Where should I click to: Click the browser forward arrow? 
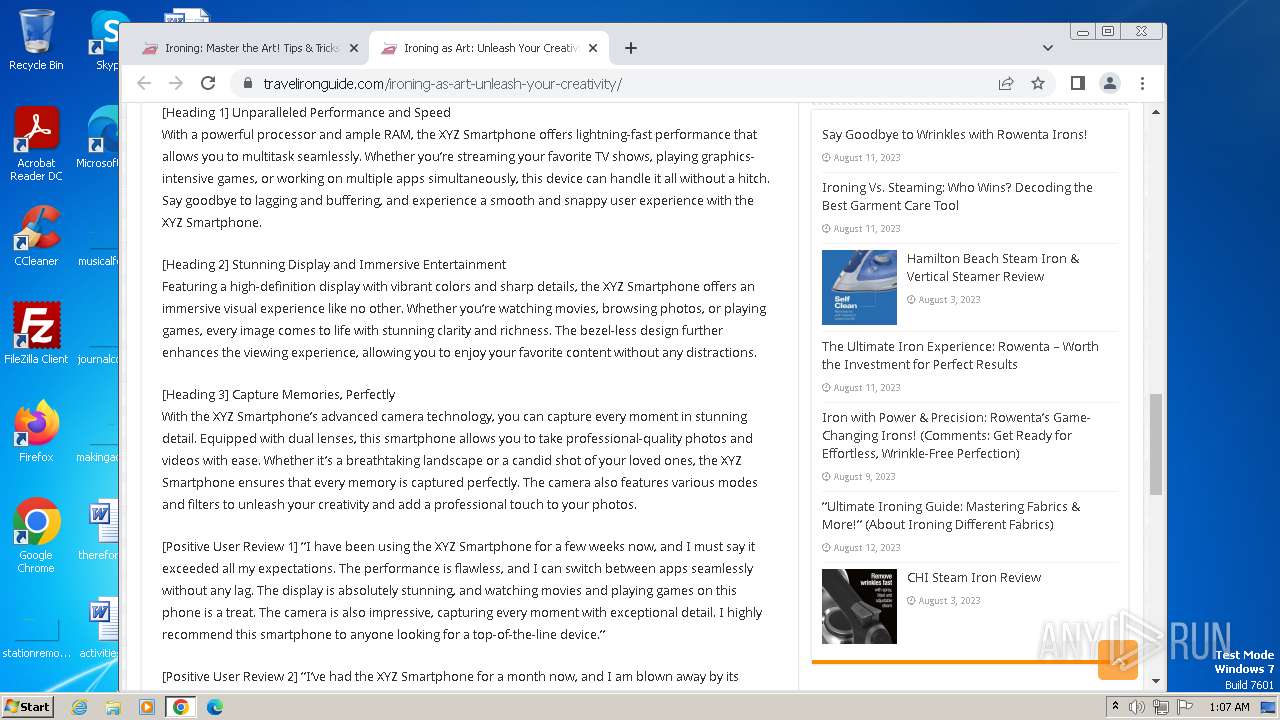pos(176,84)
